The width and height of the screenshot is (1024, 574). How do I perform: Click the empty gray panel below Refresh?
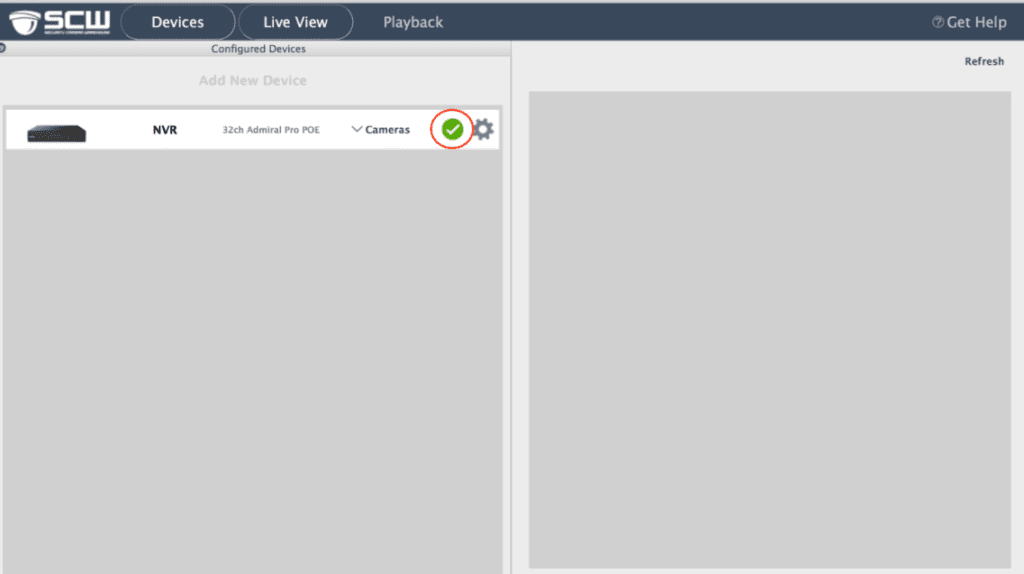coord(769,330)
